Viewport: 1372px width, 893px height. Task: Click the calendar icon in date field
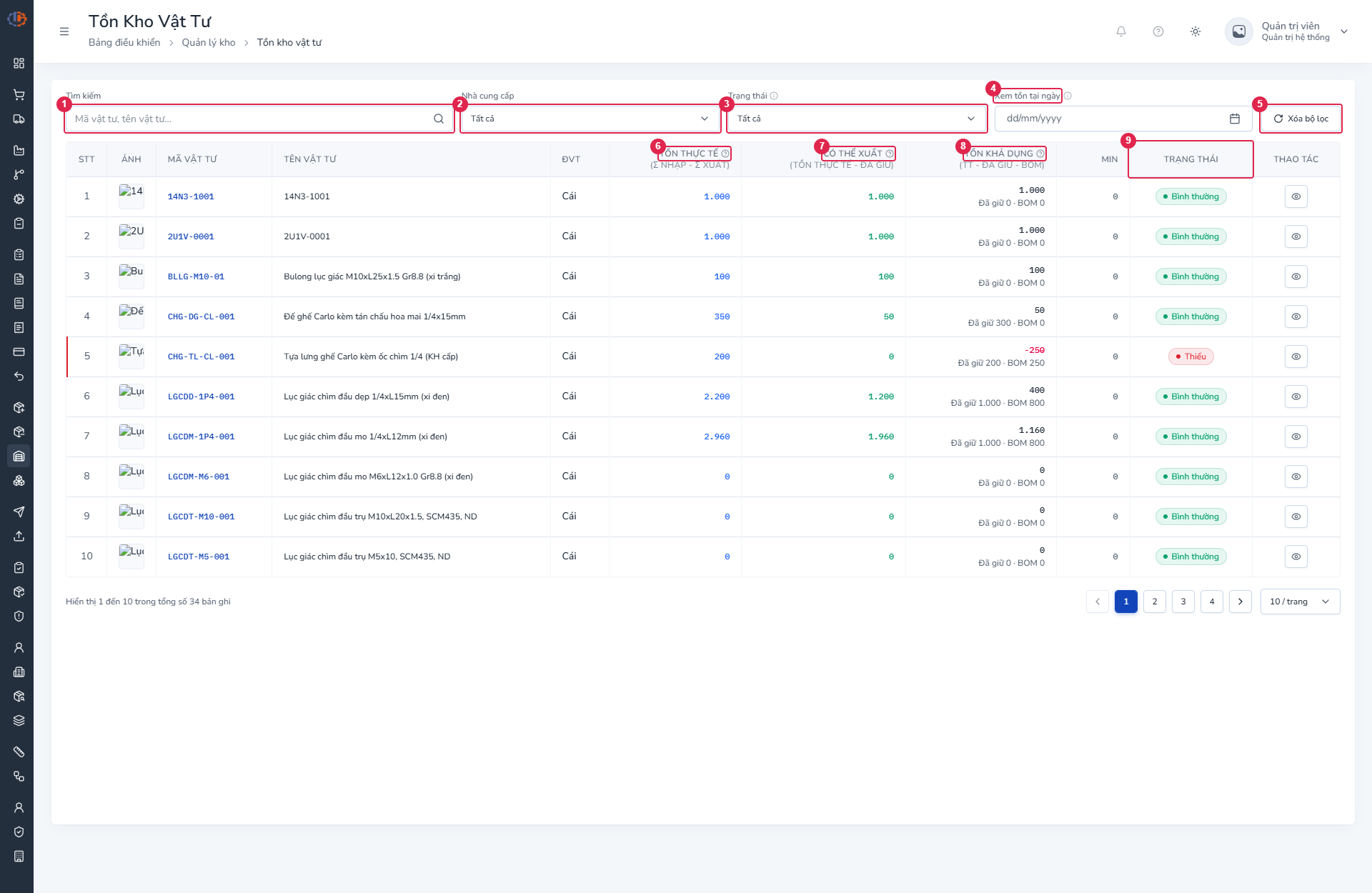[x=1235, y=119]
